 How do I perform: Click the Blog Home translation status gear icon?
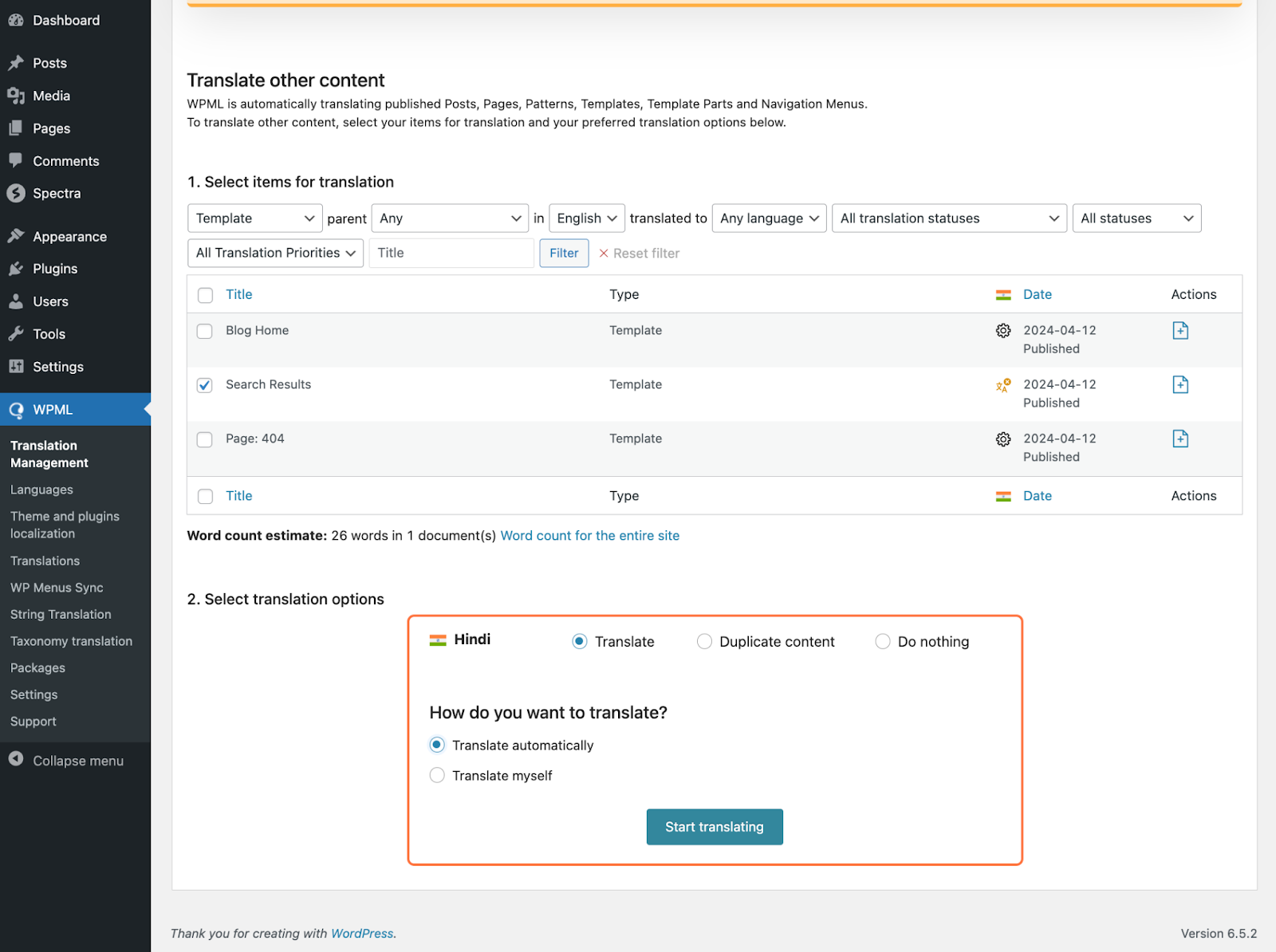coord(1003,331)
